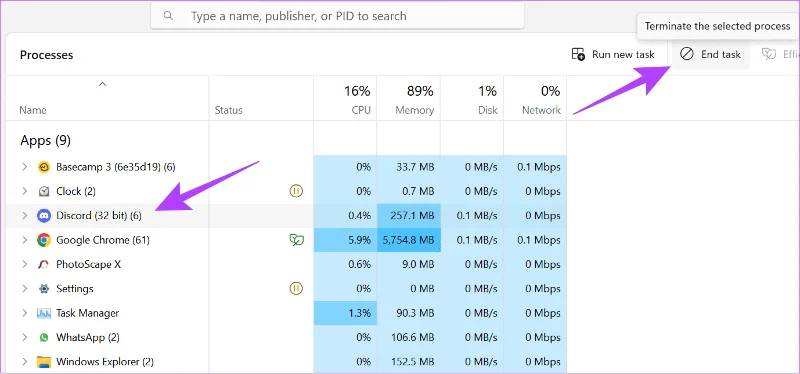Expand the Settings process row

click(24, 289)
